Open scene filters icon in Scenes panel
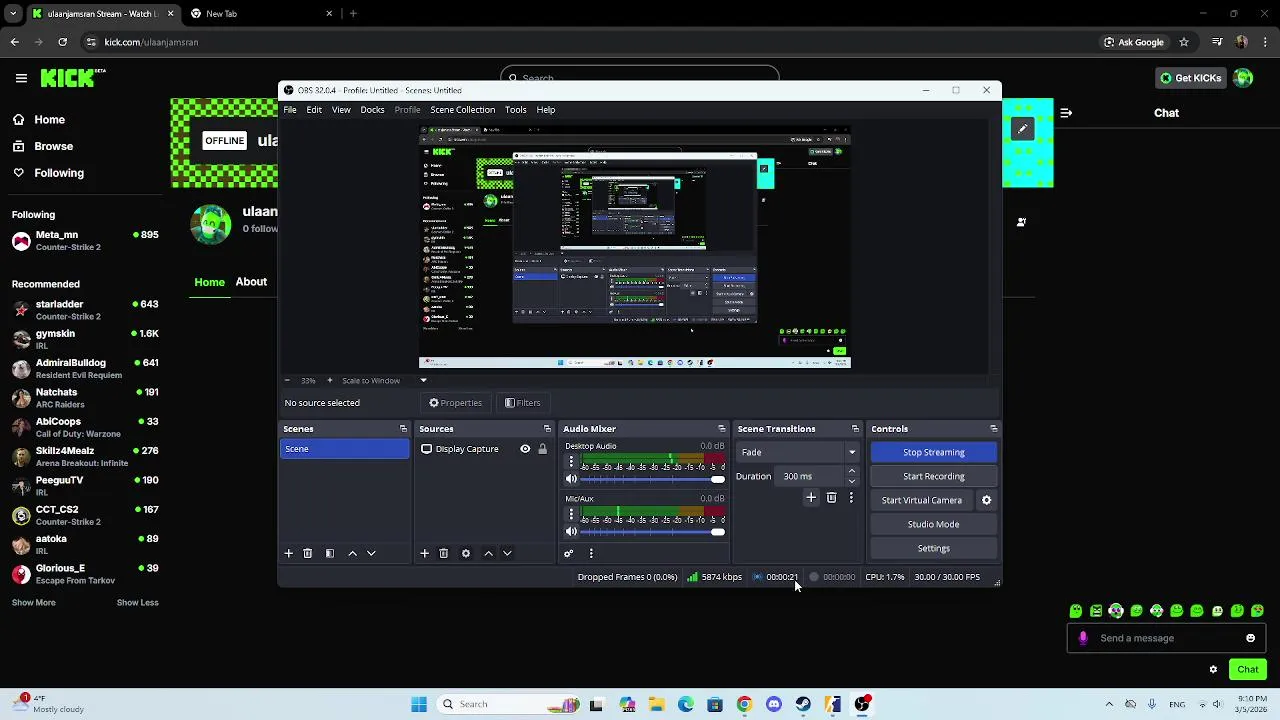Screen dimensions: 1280x720 point(330,553)
